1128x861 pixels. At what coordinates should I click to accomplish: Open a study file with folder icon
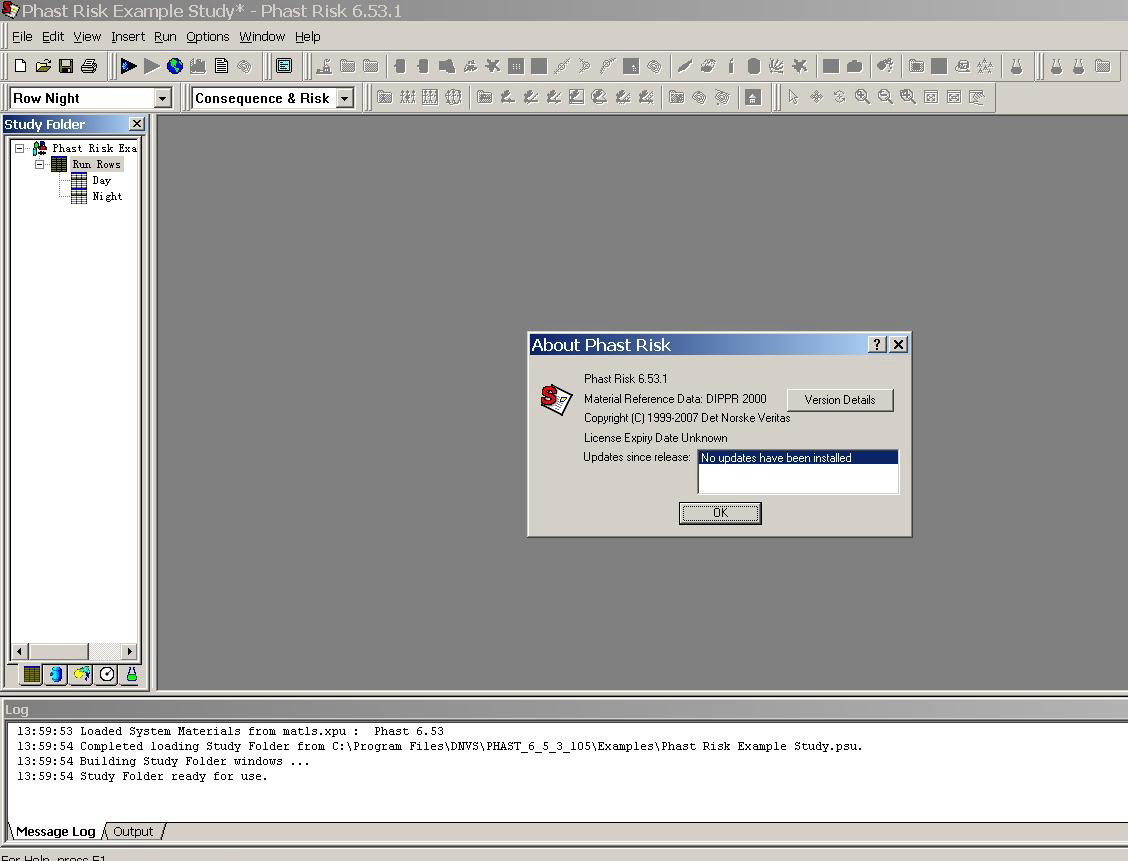[x=43, y=66]
